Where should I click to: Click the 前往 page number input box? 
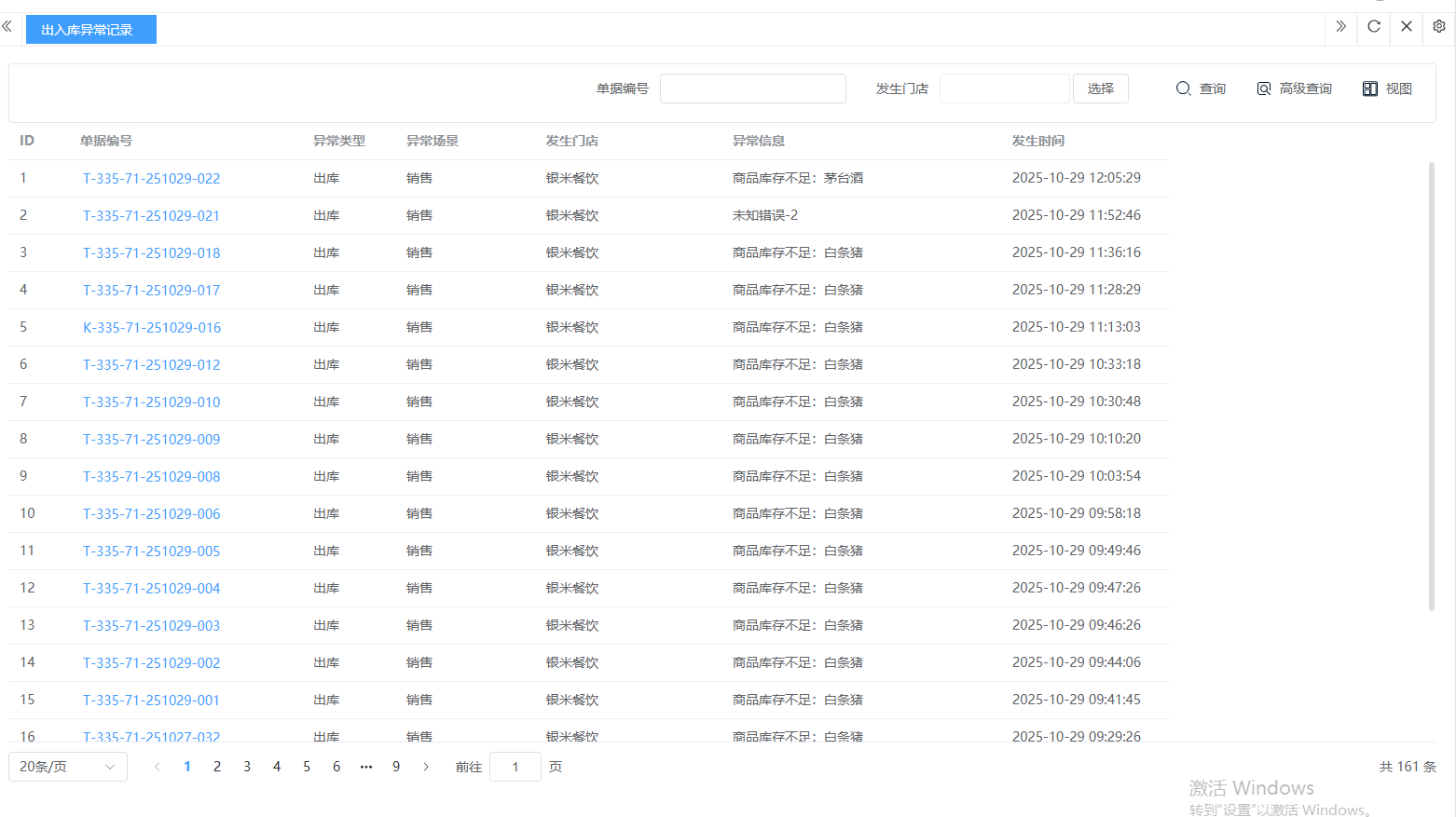[x=515, y=767]
